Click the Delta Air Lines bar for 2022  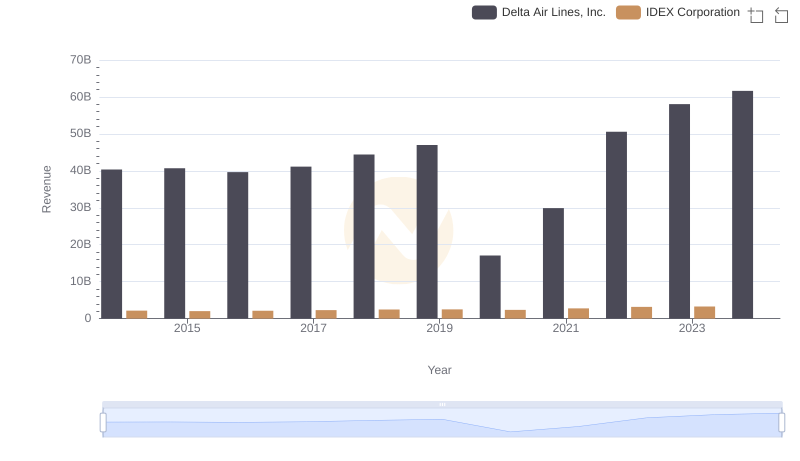616,225
